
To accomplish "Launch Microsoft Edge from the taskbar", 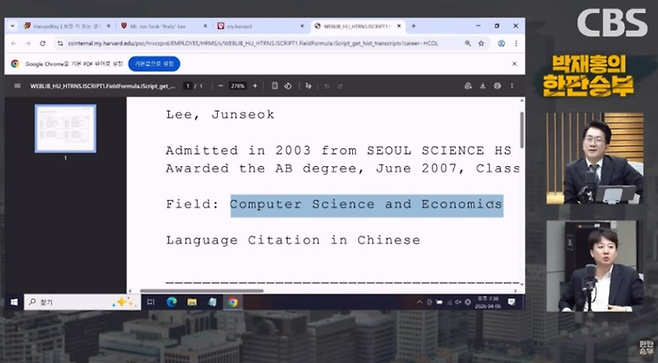I will (171, 302).
